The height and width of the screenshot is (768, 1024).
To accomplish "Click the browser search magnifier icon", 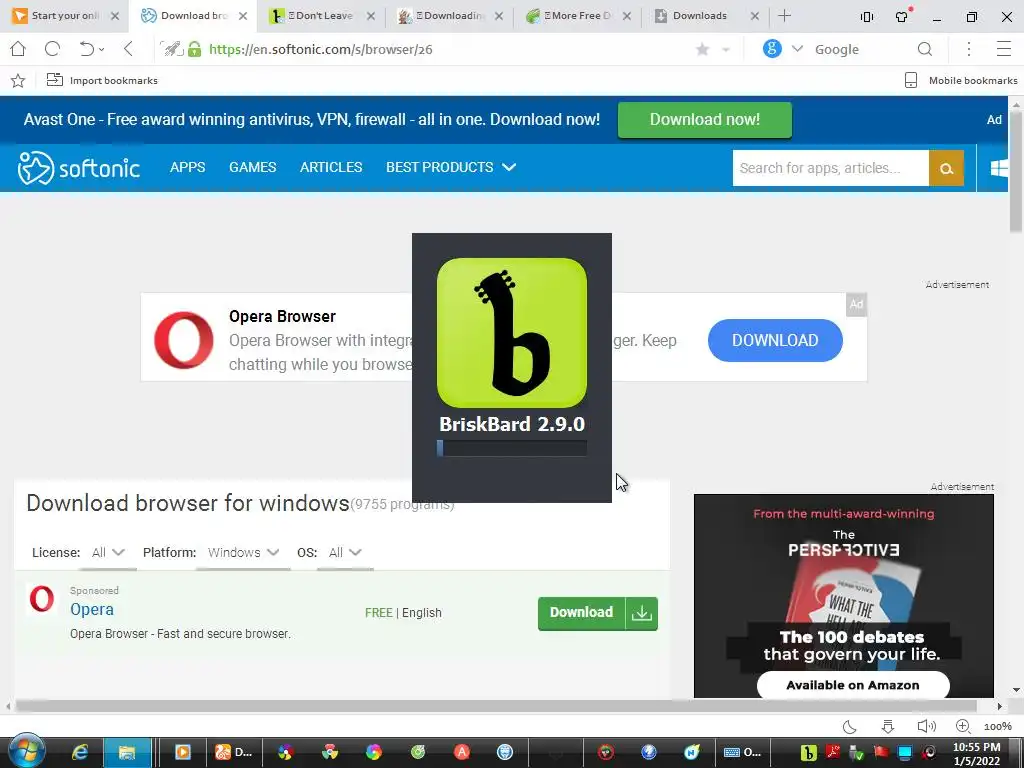I will coord(925,49).
